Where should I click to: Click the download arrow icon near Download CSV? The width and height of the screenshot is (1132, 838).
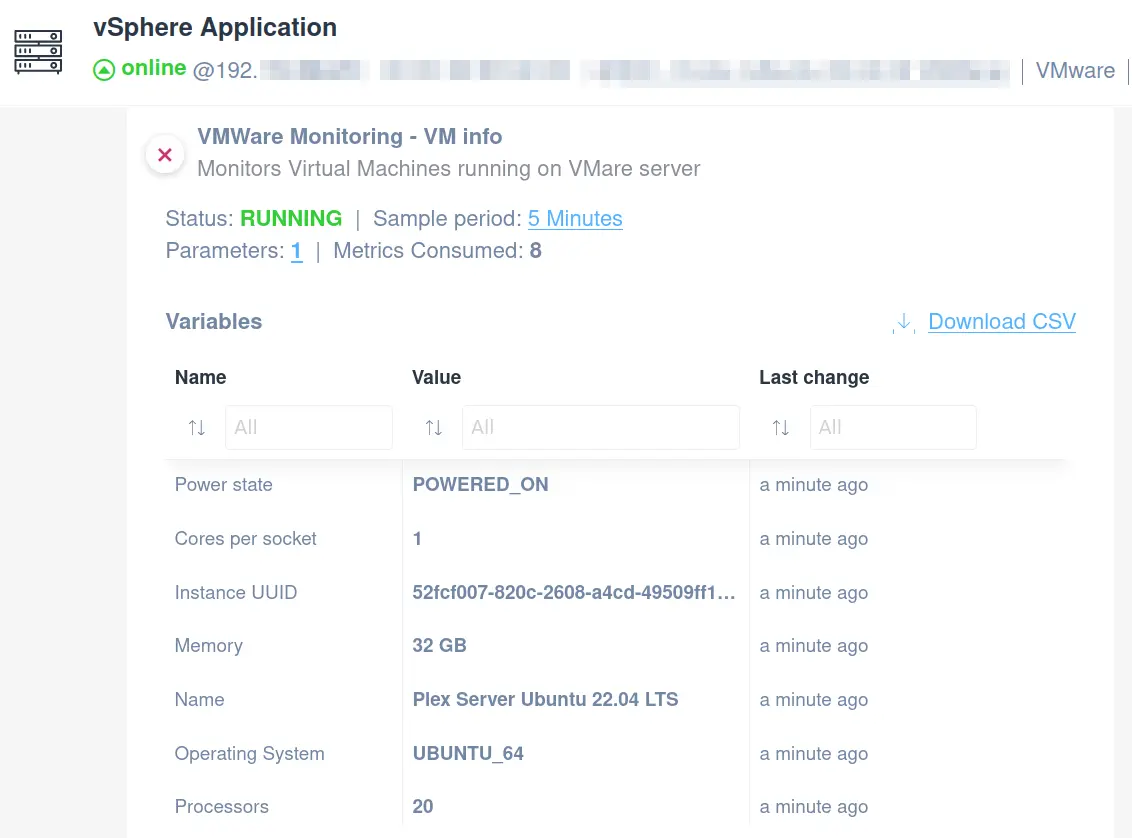[903, 322]
